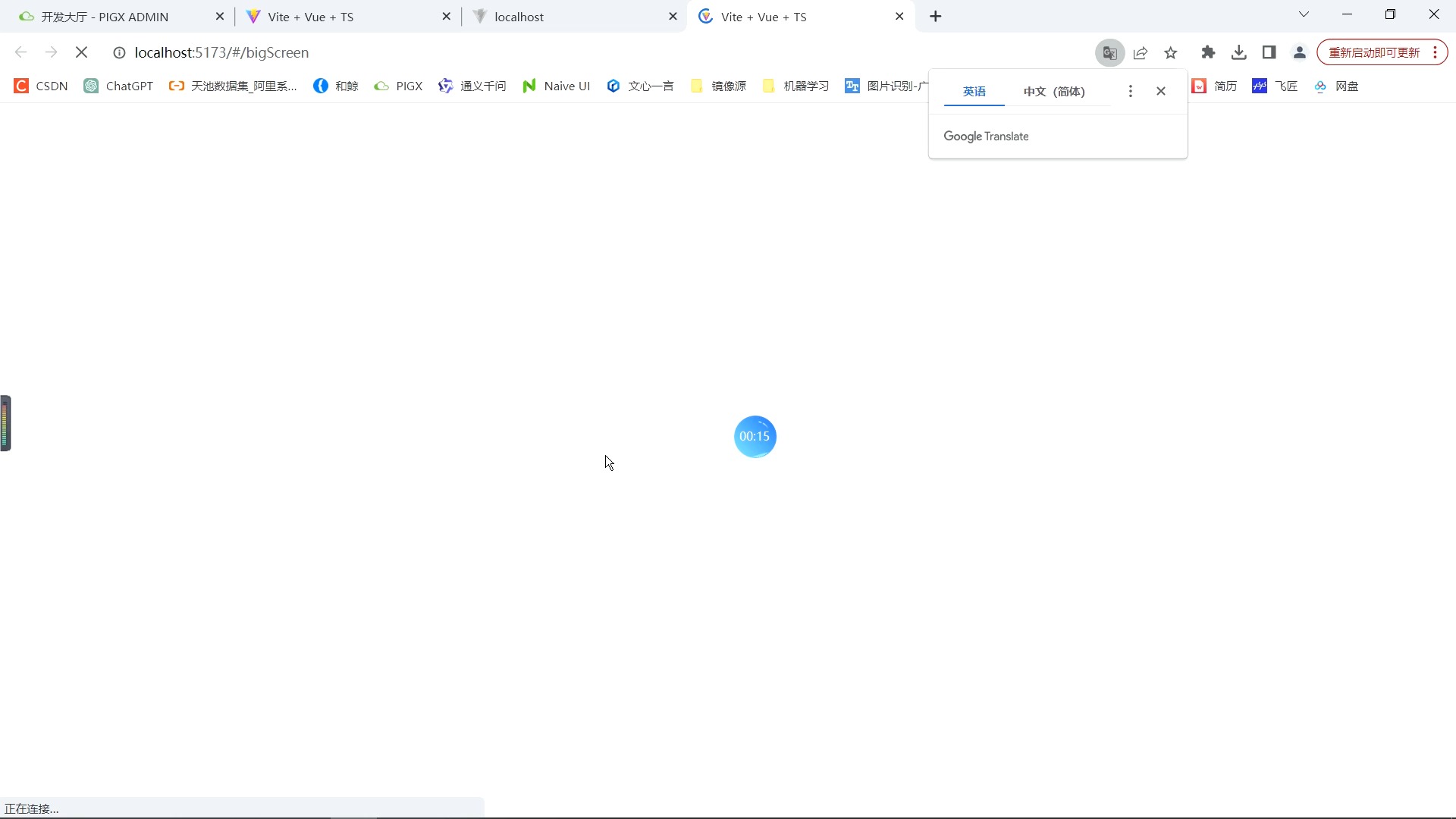Open the PIGX bookmark

click(x=398, y=86)
